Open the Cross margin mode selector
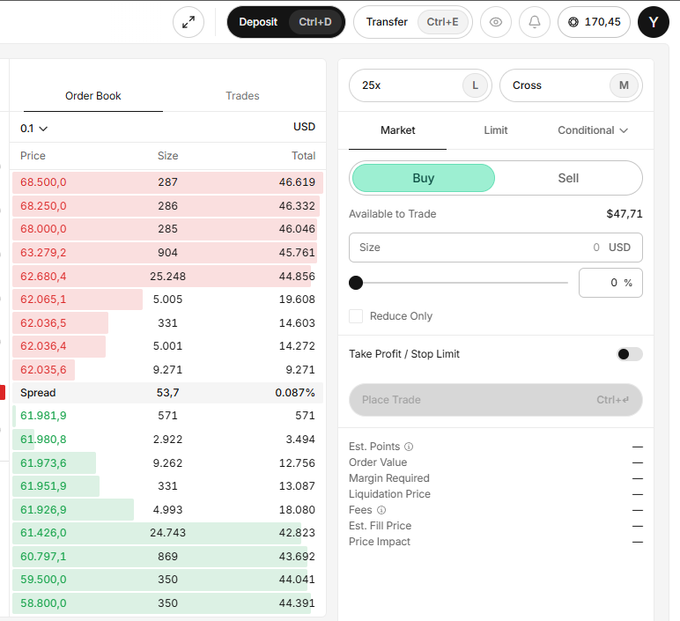This screenshot has height=621, width=680. 571,85
